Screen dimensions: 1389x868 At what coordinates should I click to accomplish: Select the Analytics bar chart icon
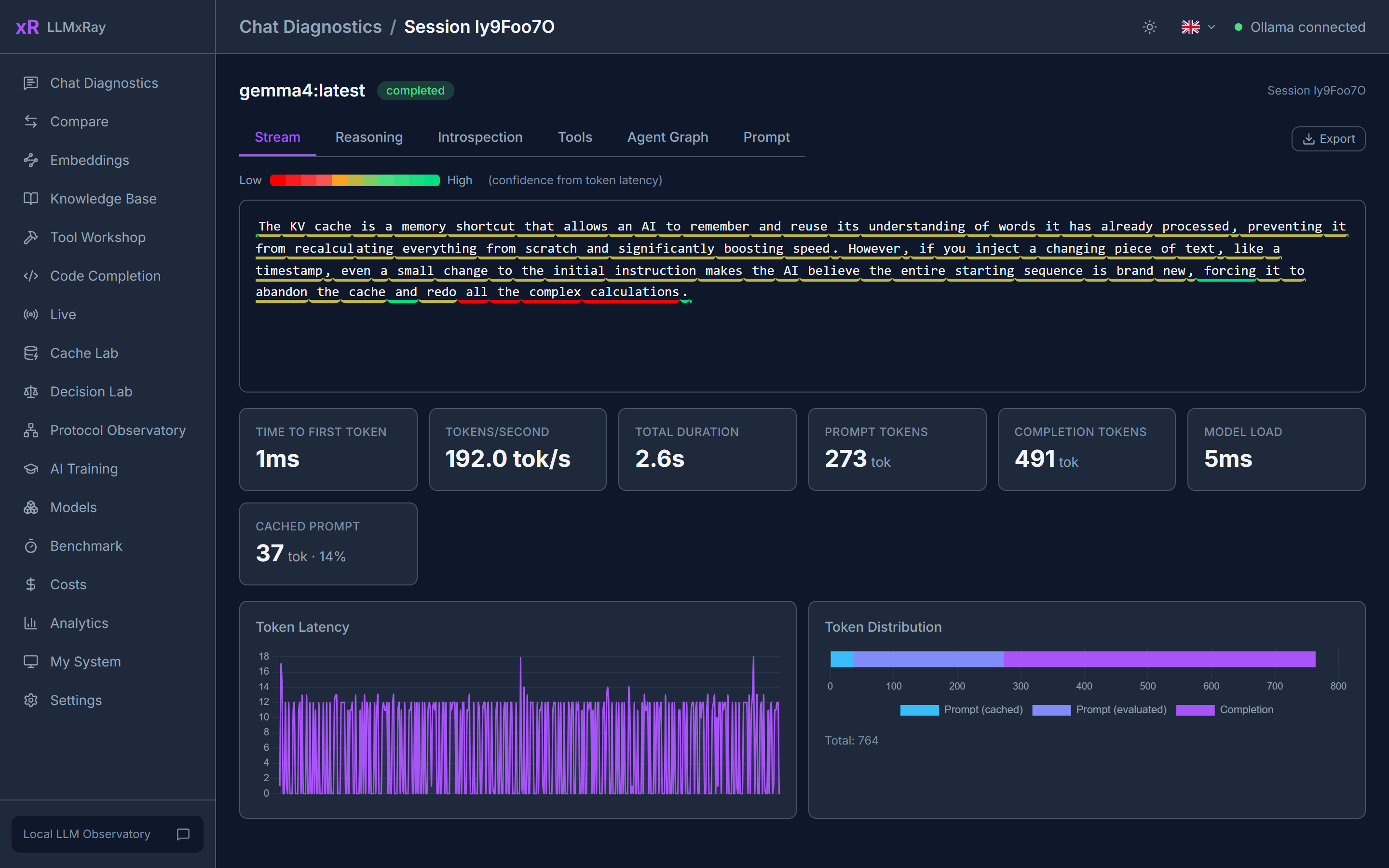[x=31, y=623]
